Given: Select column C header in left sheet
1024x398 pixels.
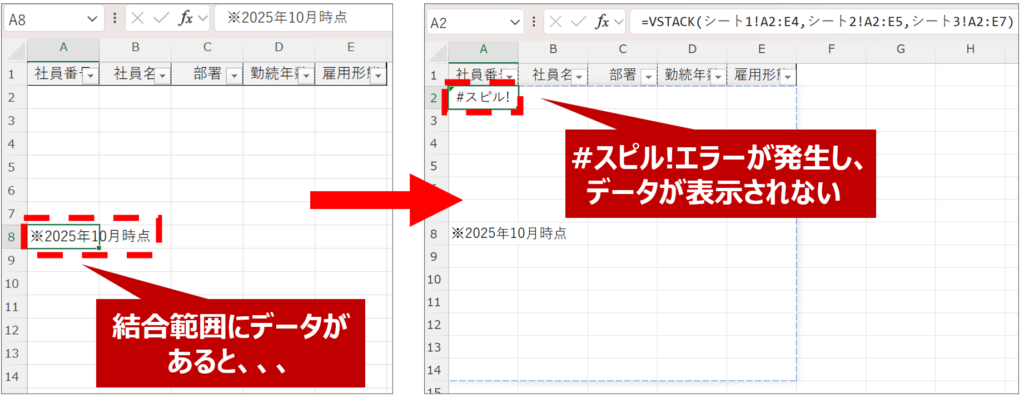Looking at the screenshot, I should pos(207,48).
